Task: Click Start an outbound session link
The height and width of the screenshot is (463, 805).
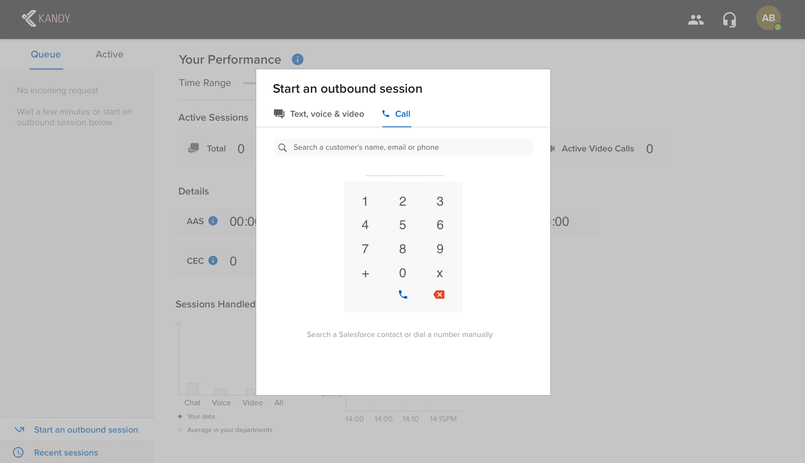Action: point(86,430)
